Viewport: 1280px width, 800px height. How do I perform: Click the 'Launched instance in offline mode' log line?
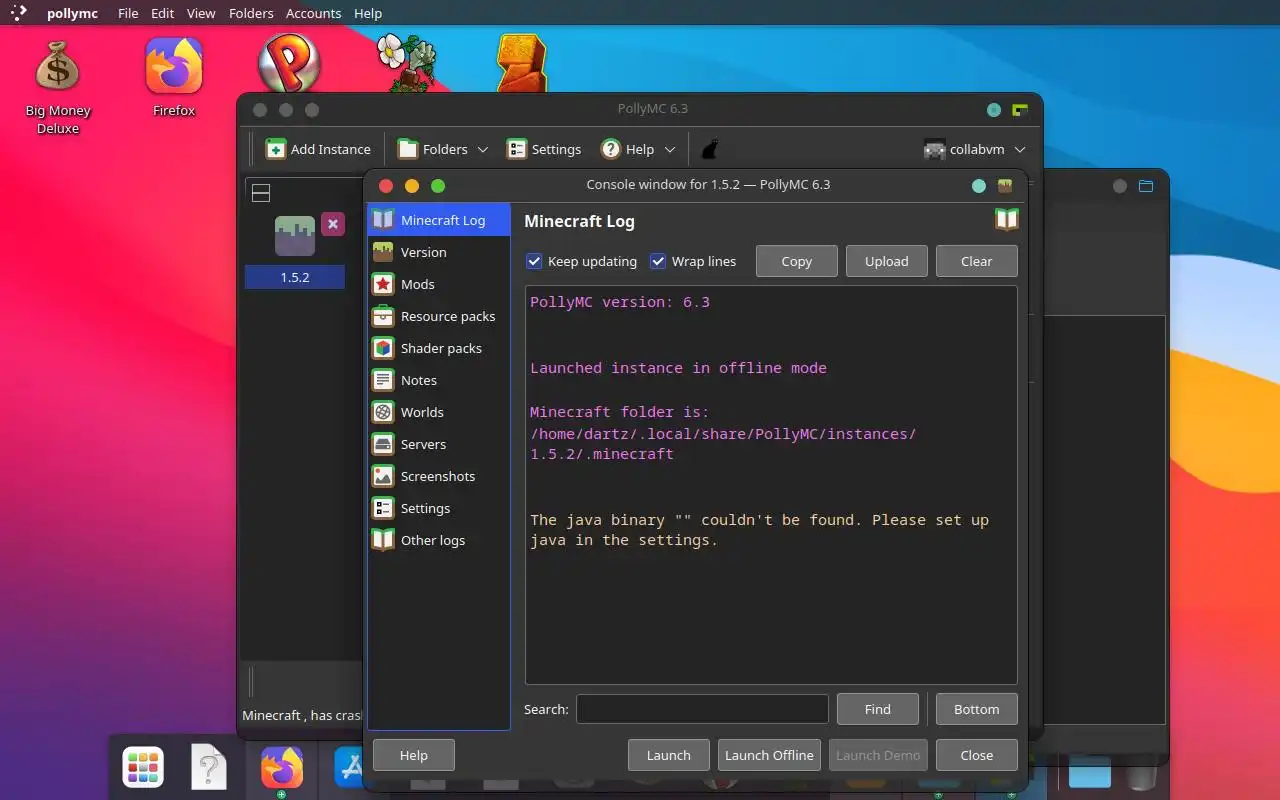678,368
